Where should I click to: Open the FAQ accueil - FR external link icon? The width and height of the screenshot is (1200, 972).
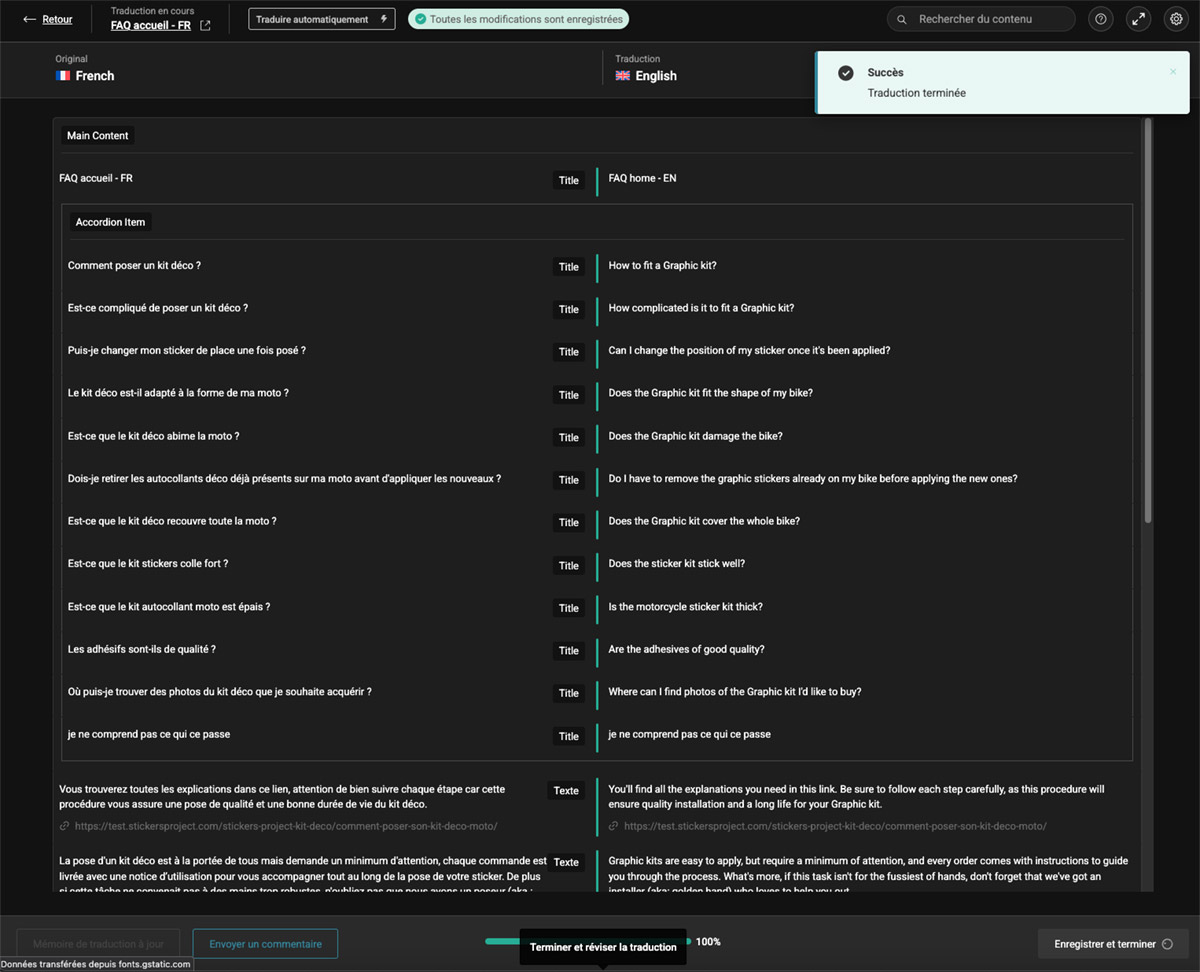click(x=205, y=26)
